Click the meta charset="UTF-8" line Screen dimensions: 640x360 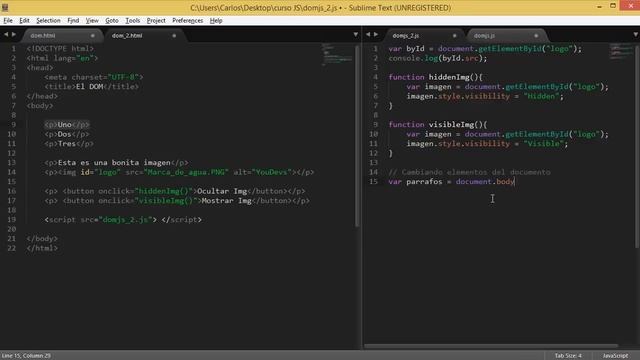[x=94, y=77]
